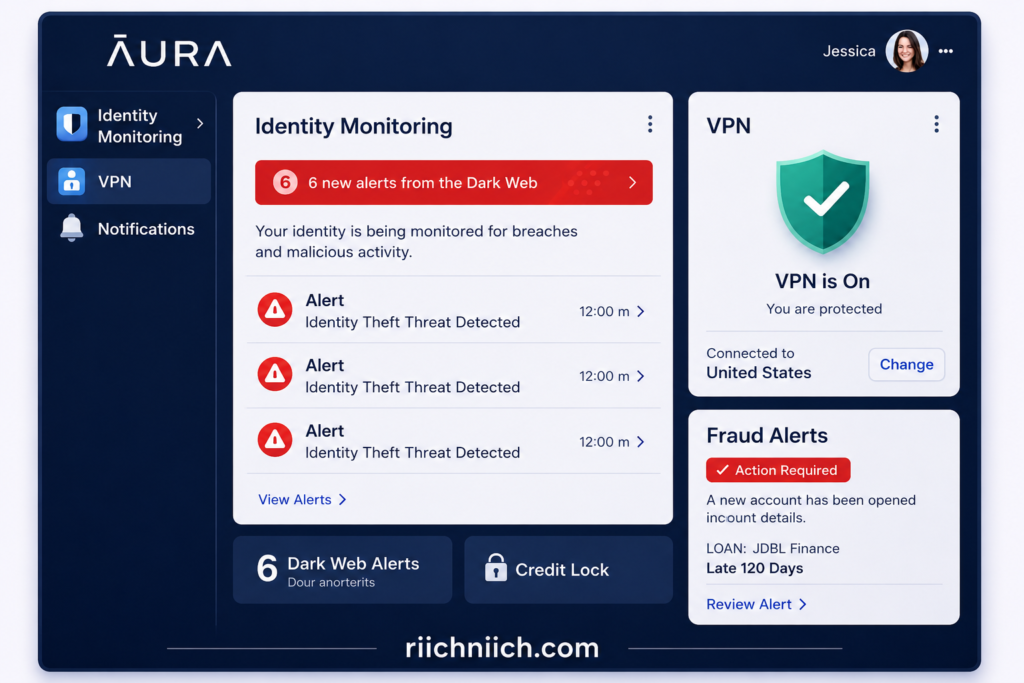
Task: Click the chevron on Dark Web alerts banner
Action: (632, 182)
